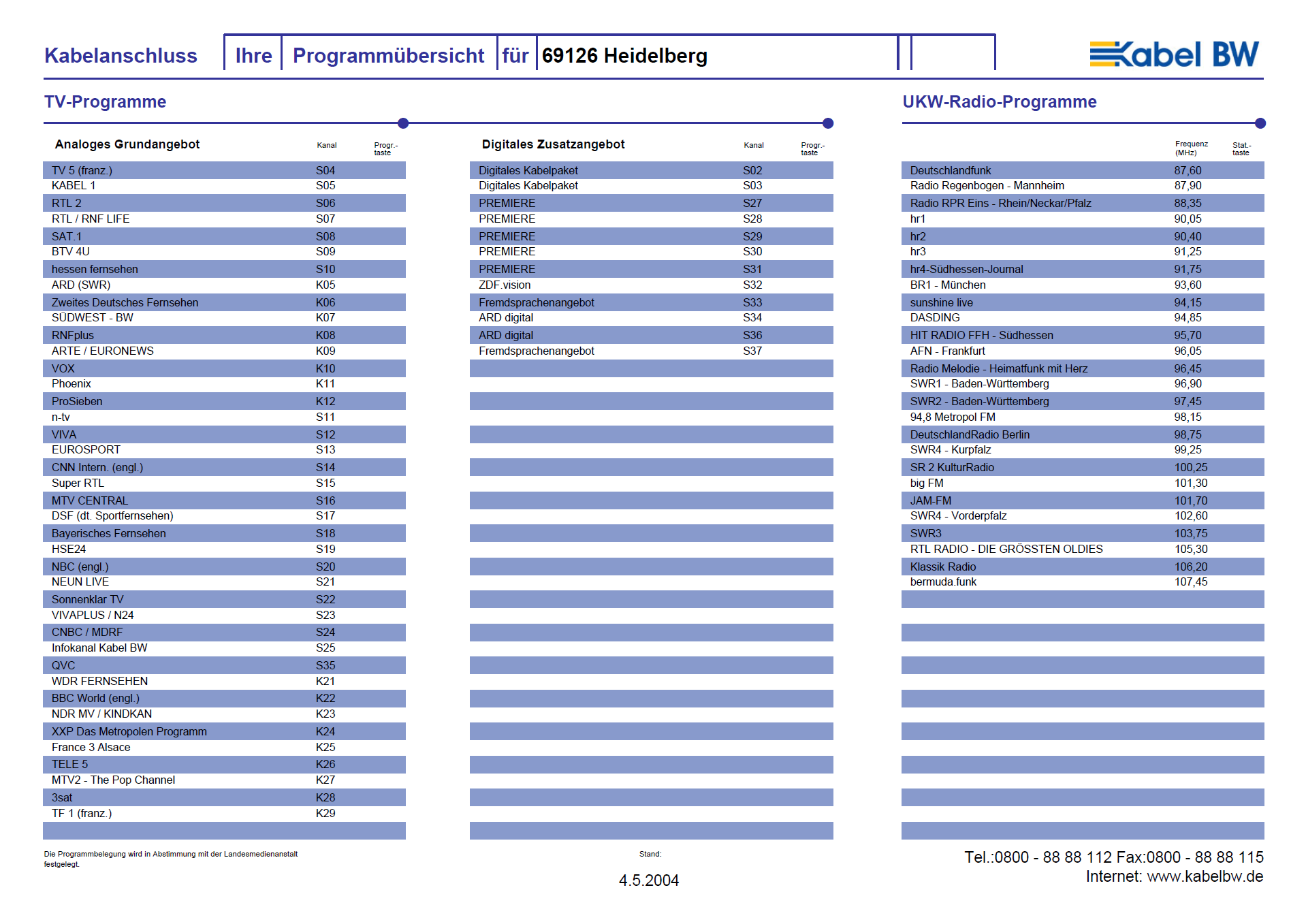Image resolution: width=1306 pixels, height=924 pixels.
Task: Click Bayerisches Fernsehen row
Action: (224, 533)
